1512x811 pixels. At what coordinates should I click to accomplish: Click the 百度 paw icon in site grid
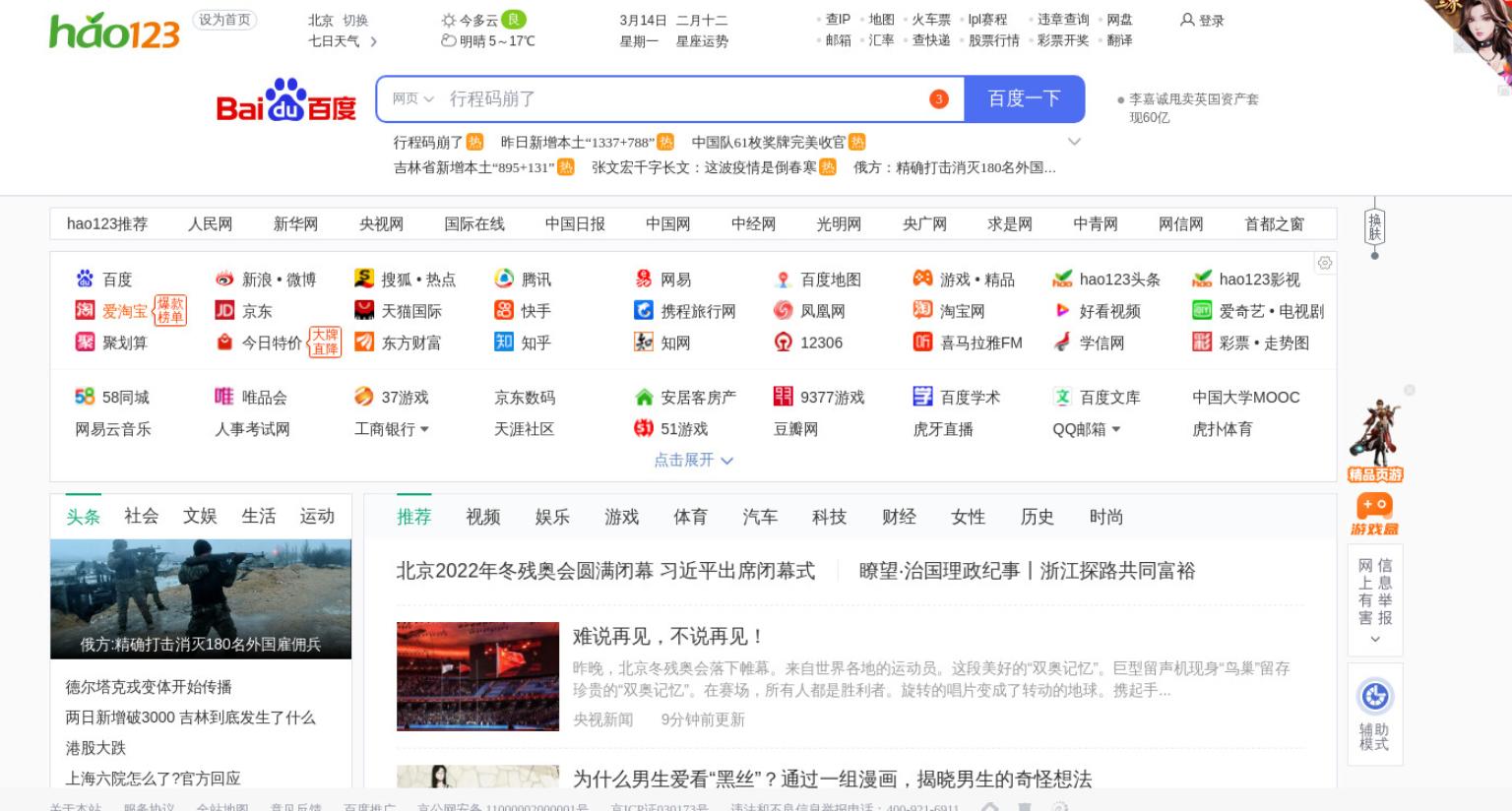point(85,279)
